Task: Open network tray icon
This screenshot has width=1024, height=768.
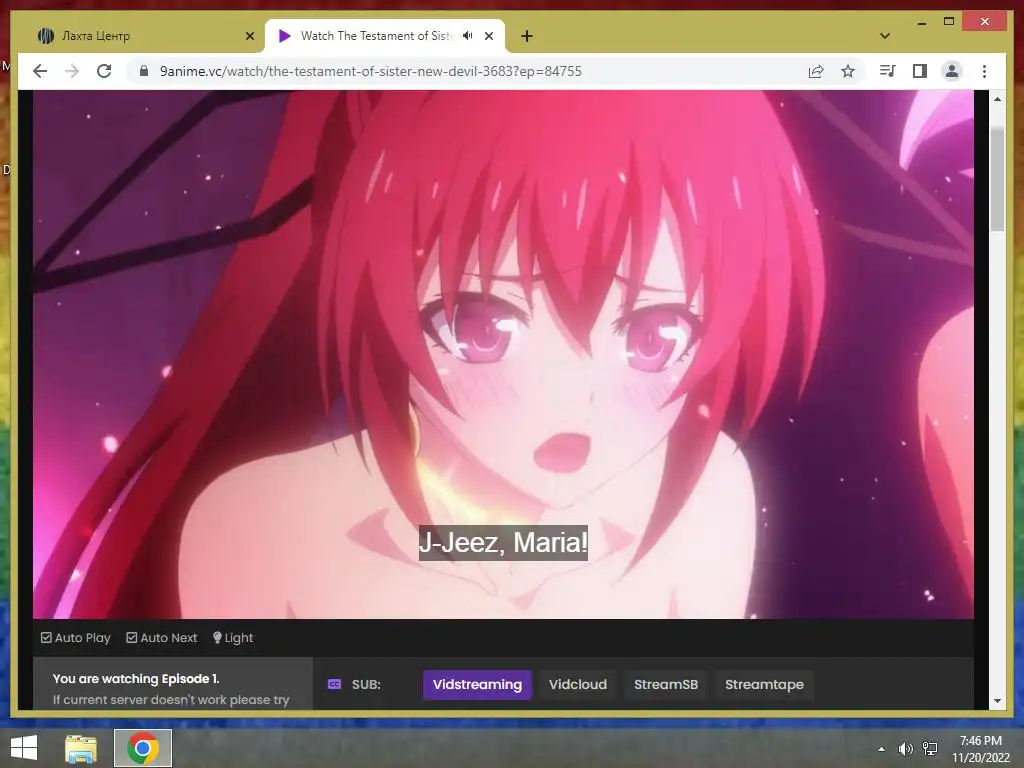Action: click(x=930, y=748)
